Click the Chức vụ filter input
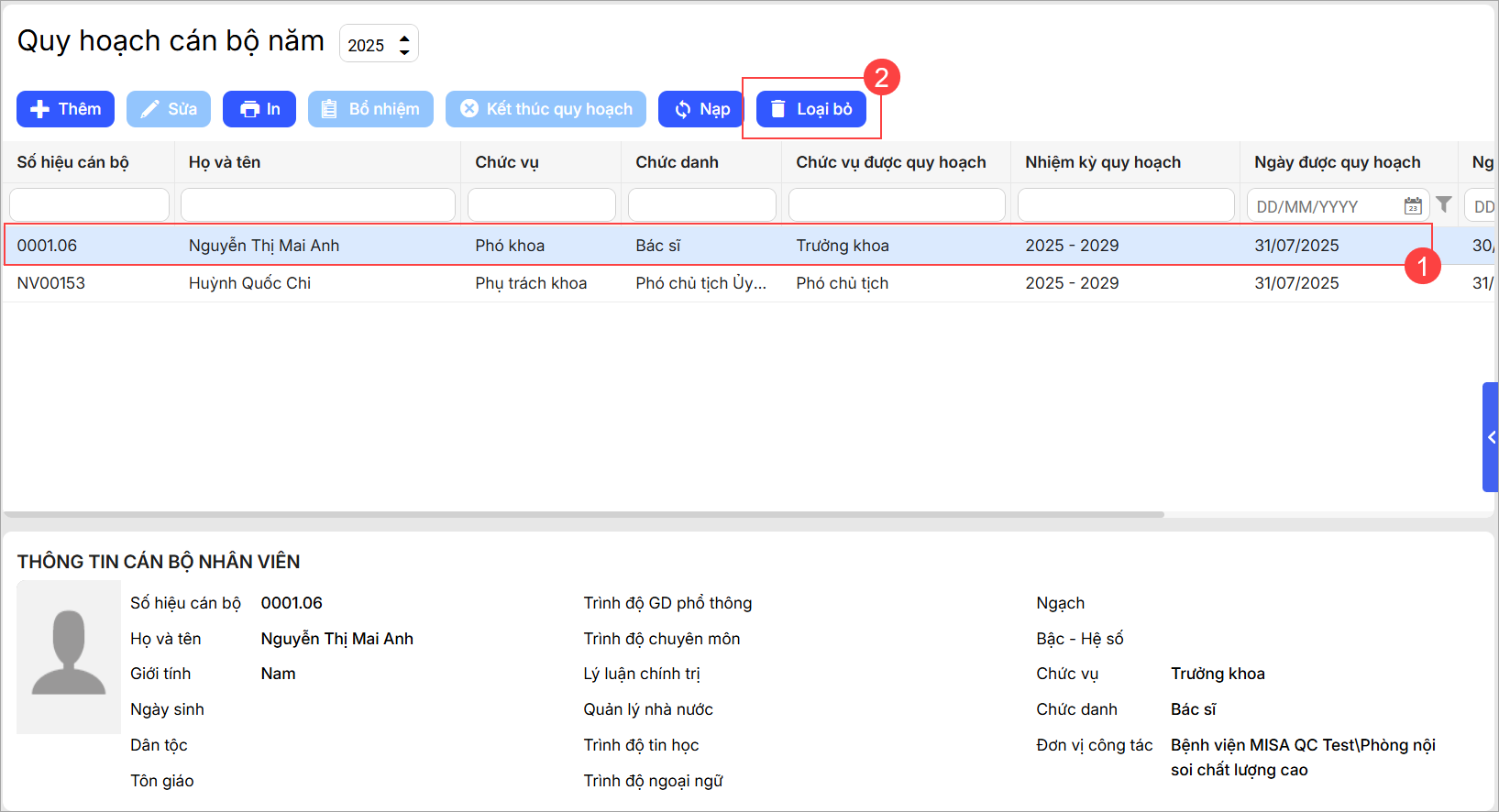Image resolution: width=1499 pixels, height=812 pixels. click(x=541, y=205)
